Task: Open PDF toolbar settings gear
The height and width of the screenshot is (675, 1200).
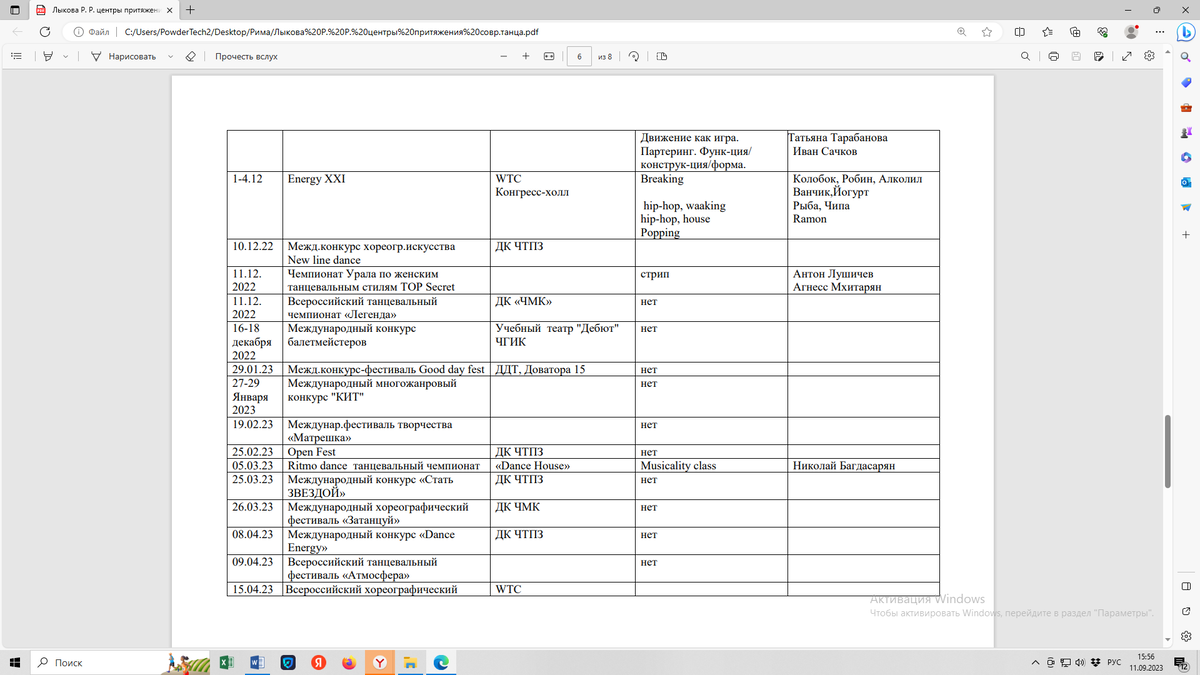Action: [1150, 56]
